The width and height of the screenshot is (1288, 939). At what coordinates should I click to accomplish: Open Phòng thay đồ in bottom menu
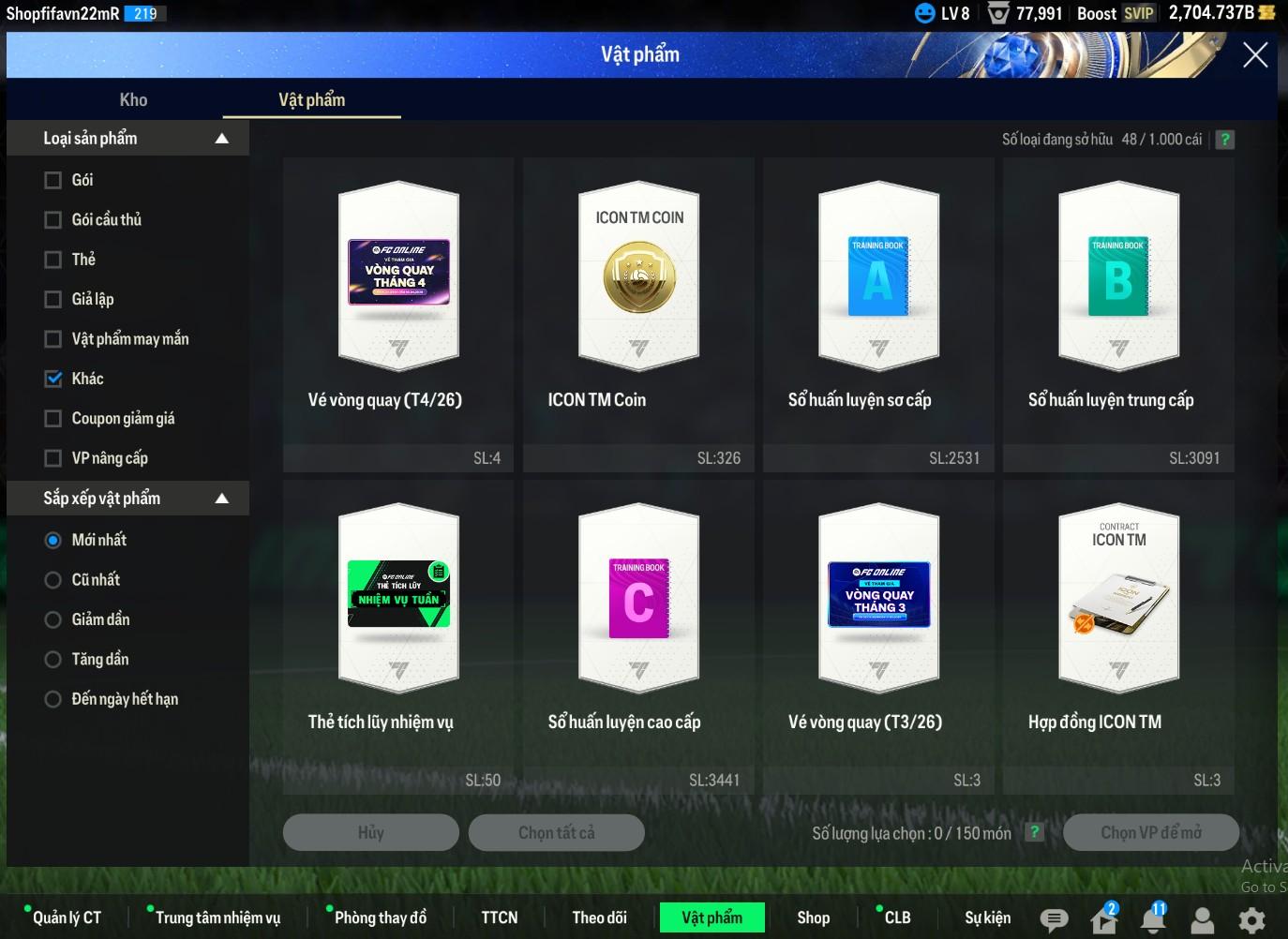click(x=380, y=917)
